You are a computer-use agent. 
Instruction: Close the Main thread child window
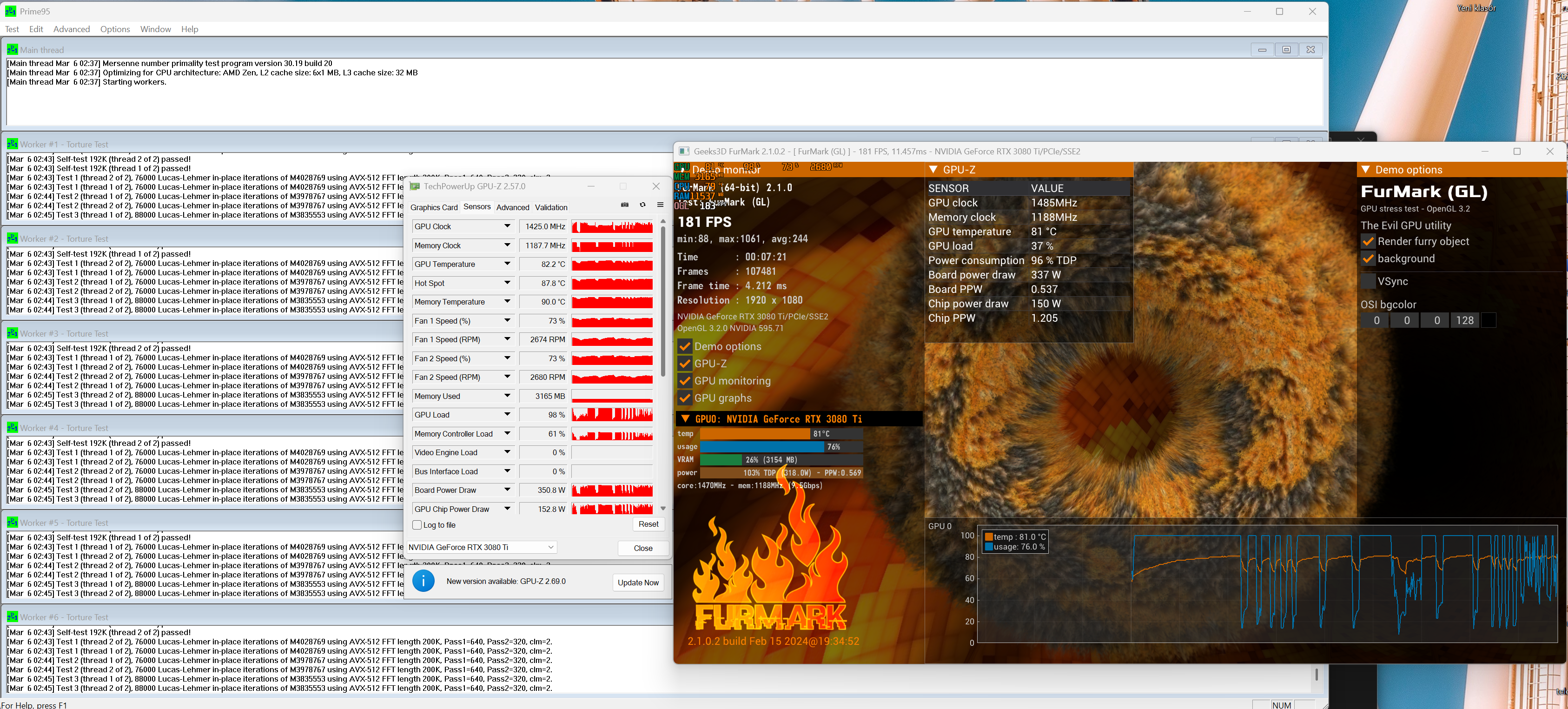pyautogui.click(x=1310, y=50)
